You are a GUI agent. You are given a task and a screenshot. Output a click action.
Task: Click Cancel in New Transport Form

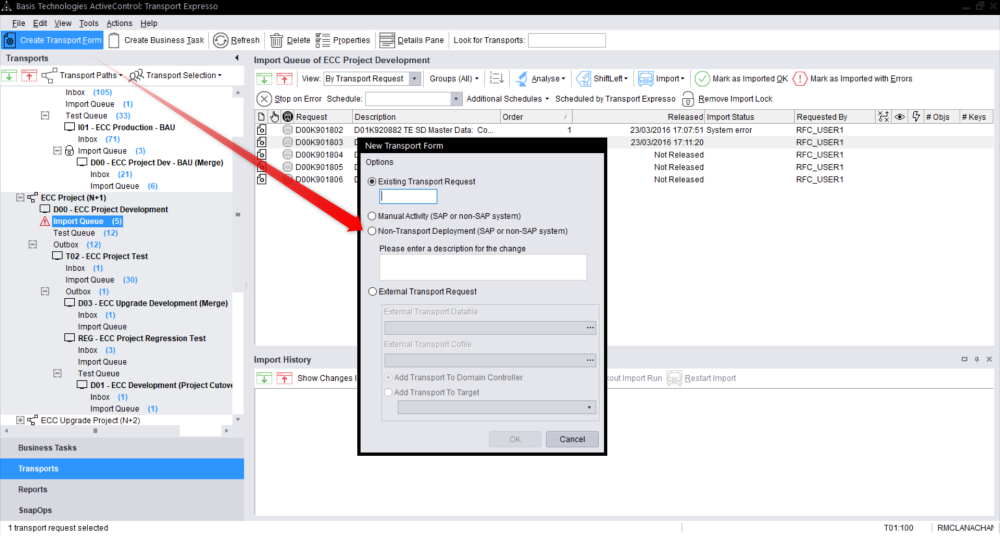click(x=572, y=439)
